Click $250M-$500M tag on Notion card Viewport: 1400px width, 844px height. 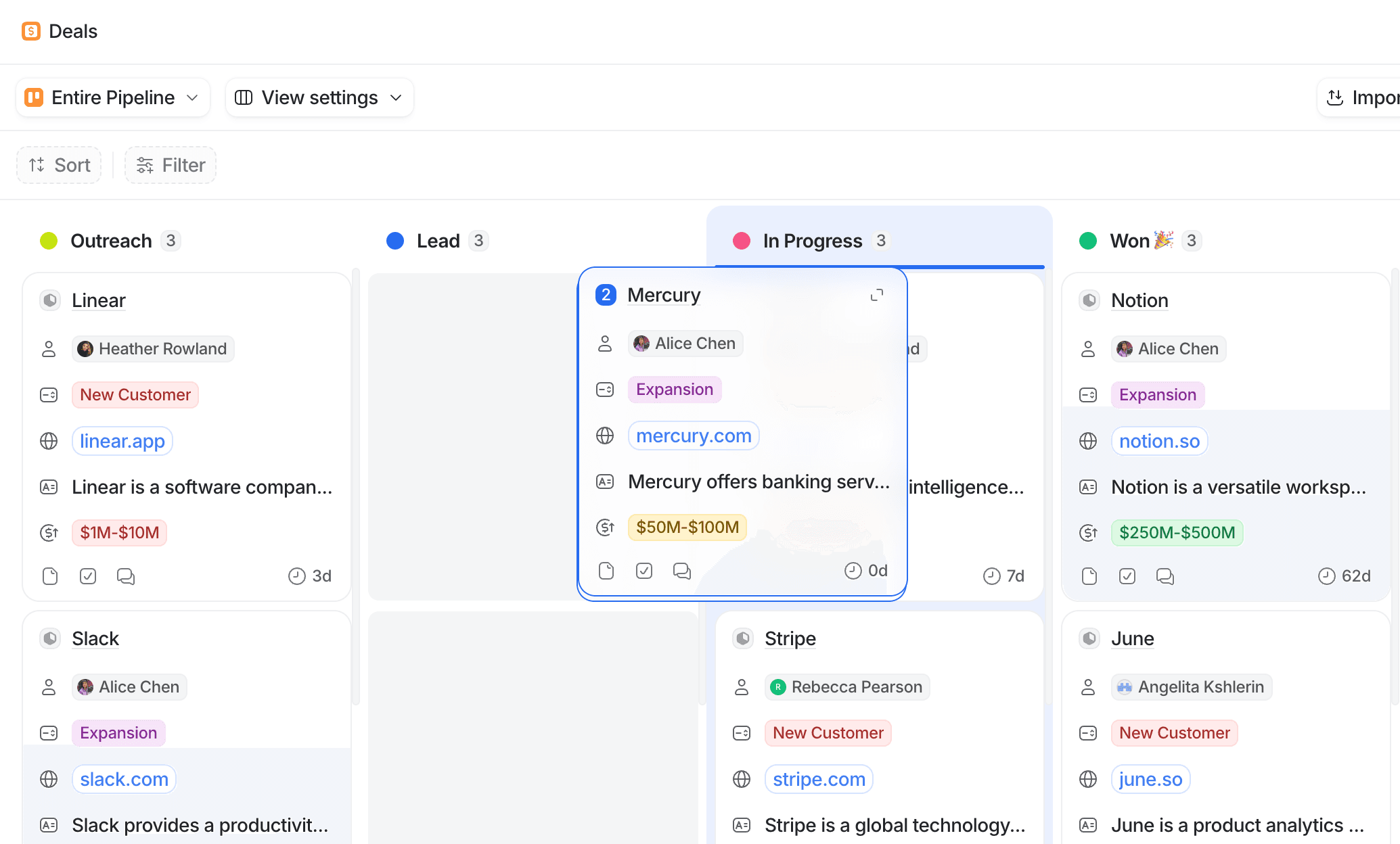1177,533
